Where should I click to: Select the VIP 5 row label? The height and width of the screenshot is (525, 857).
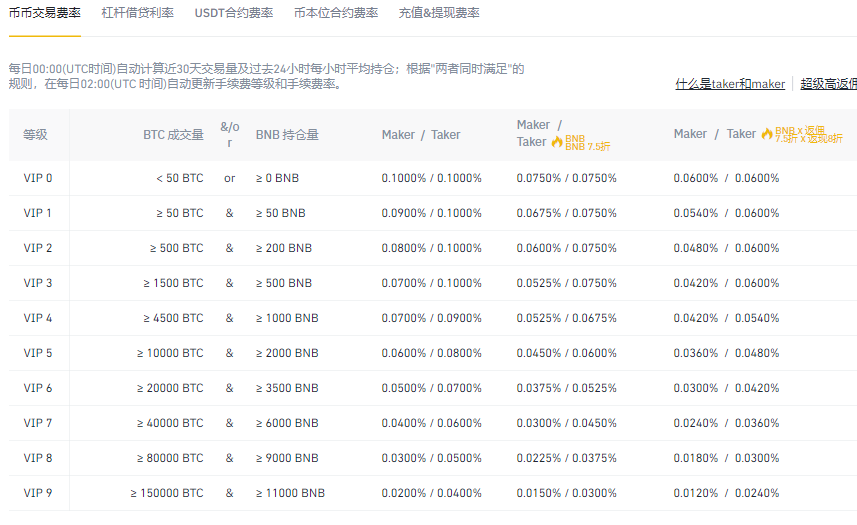(x=38, y=353)
